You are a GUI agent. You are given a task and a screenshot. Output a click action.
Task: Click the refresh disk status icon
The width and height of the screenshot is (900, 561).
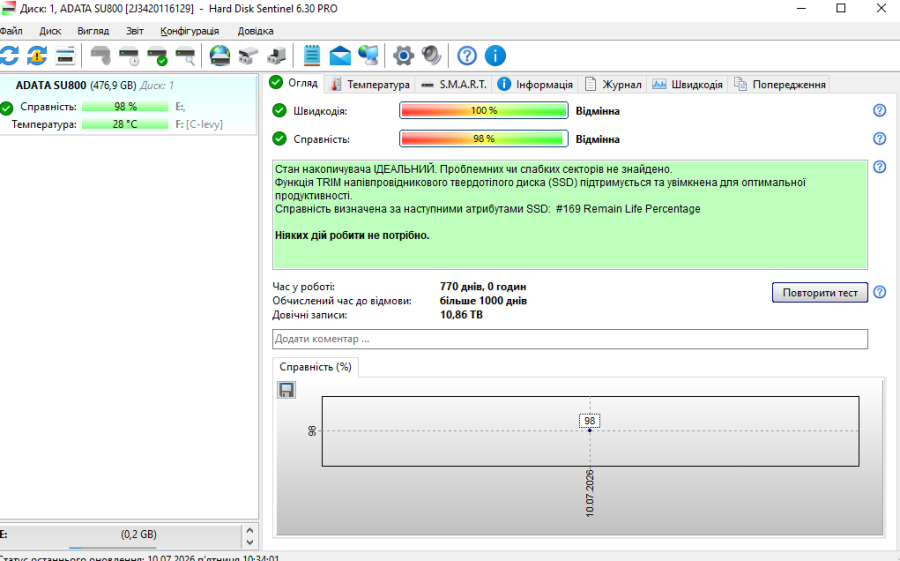(x=9, y=56)
